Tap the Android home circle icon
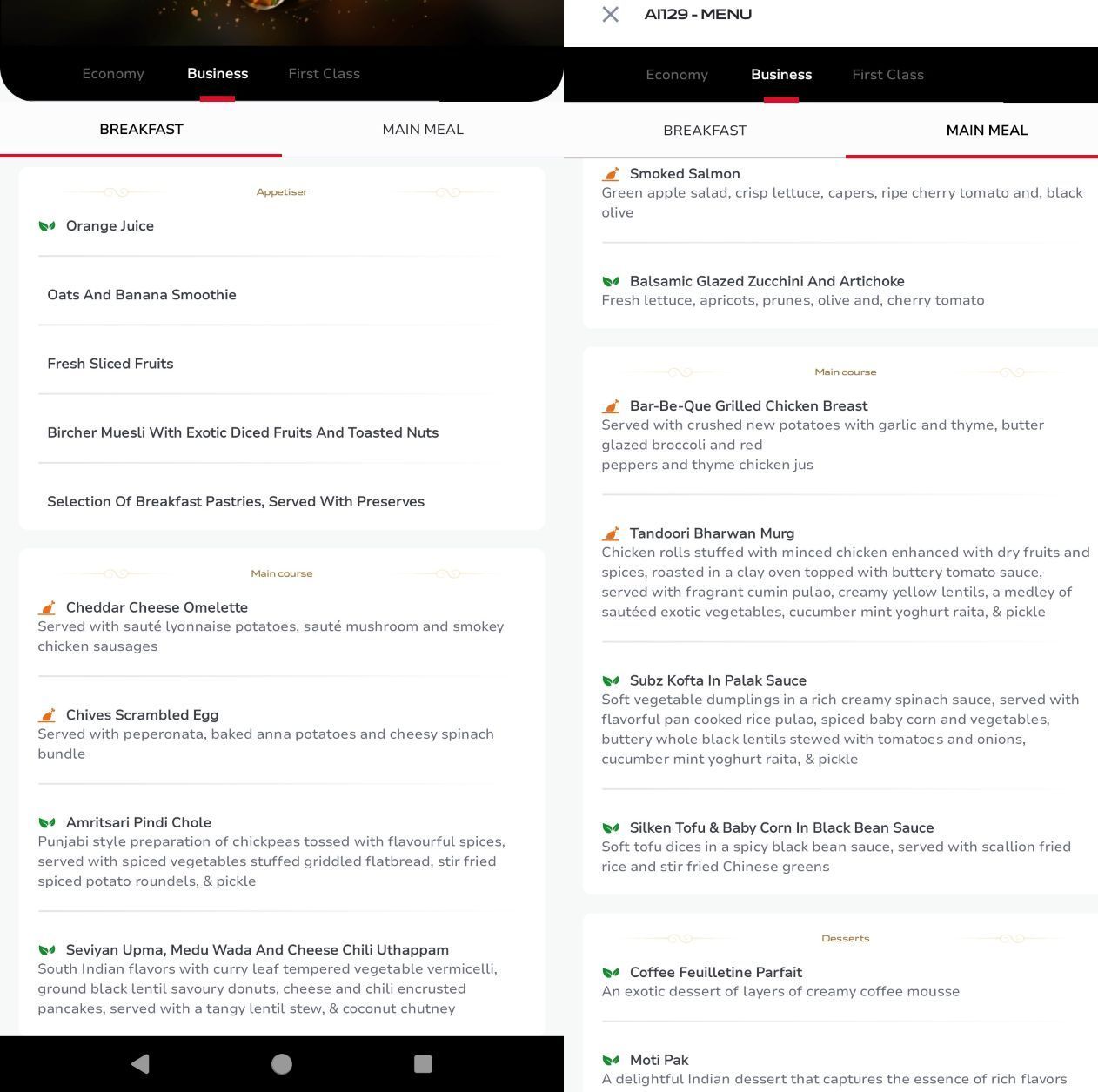The width and height of the screenshot is (1098, 1092). tap(282, 1063)
